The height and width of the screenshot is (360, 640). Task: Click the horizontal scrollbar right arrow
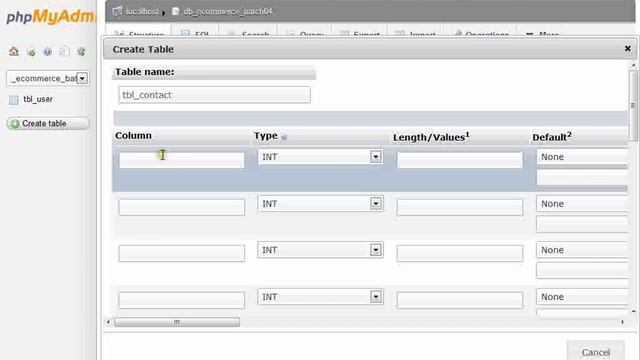click(x=622, y=322)
